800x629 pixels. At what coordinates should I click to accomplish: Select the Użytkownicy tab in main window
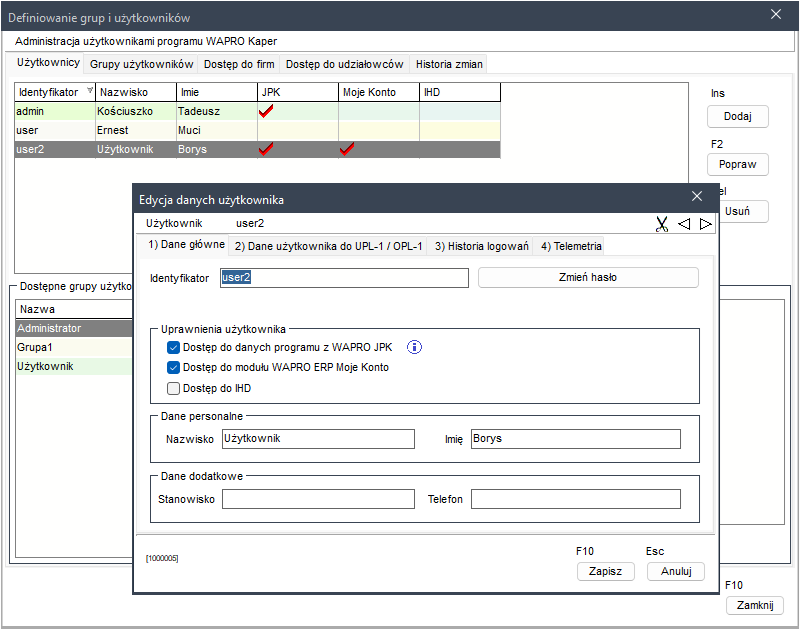click(48, 63)
